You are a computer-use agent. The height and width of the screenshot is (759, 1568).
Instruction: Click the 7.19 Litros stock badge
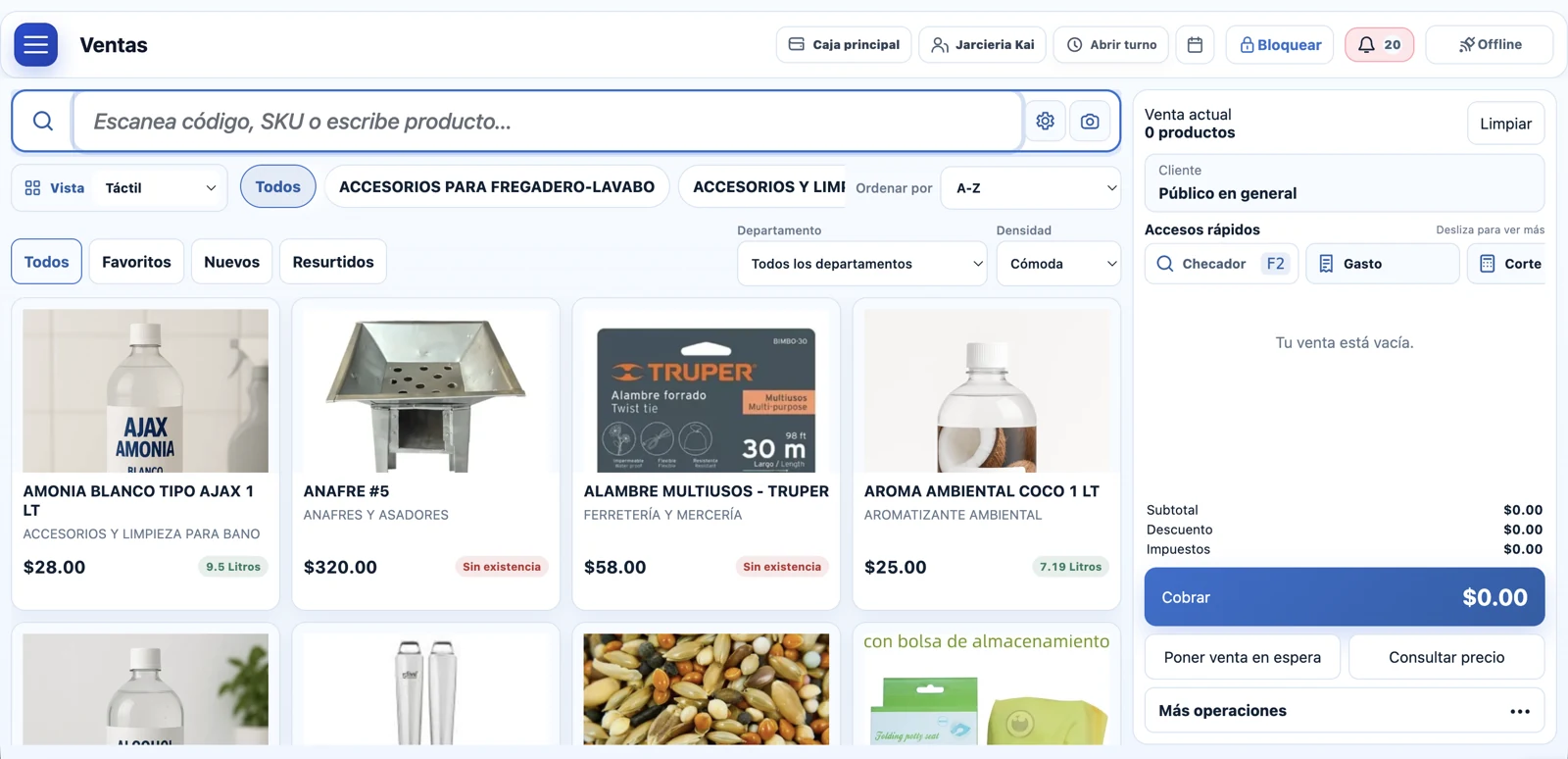1071,567
